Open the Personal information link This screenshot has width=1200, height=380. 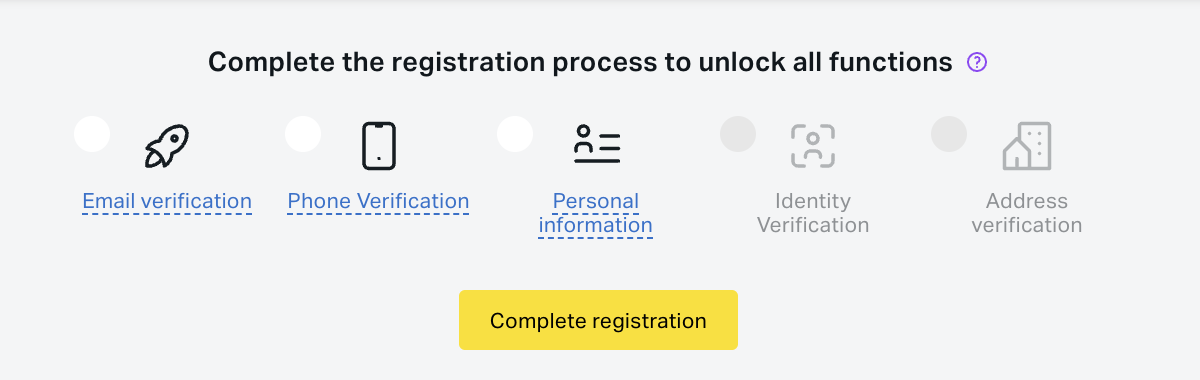pyautogui.click(x=596, y=213)
